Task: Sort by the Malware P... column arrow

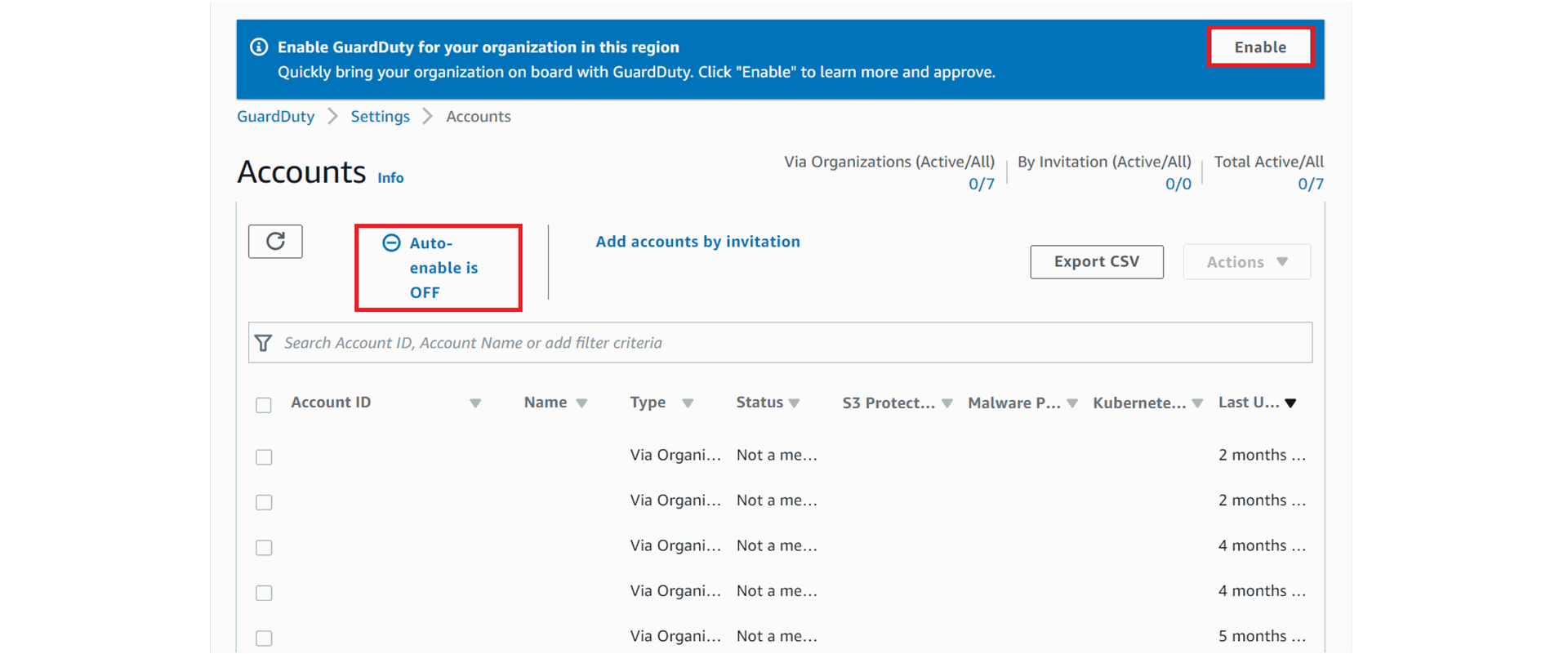Action: (x=1072, y=403)
